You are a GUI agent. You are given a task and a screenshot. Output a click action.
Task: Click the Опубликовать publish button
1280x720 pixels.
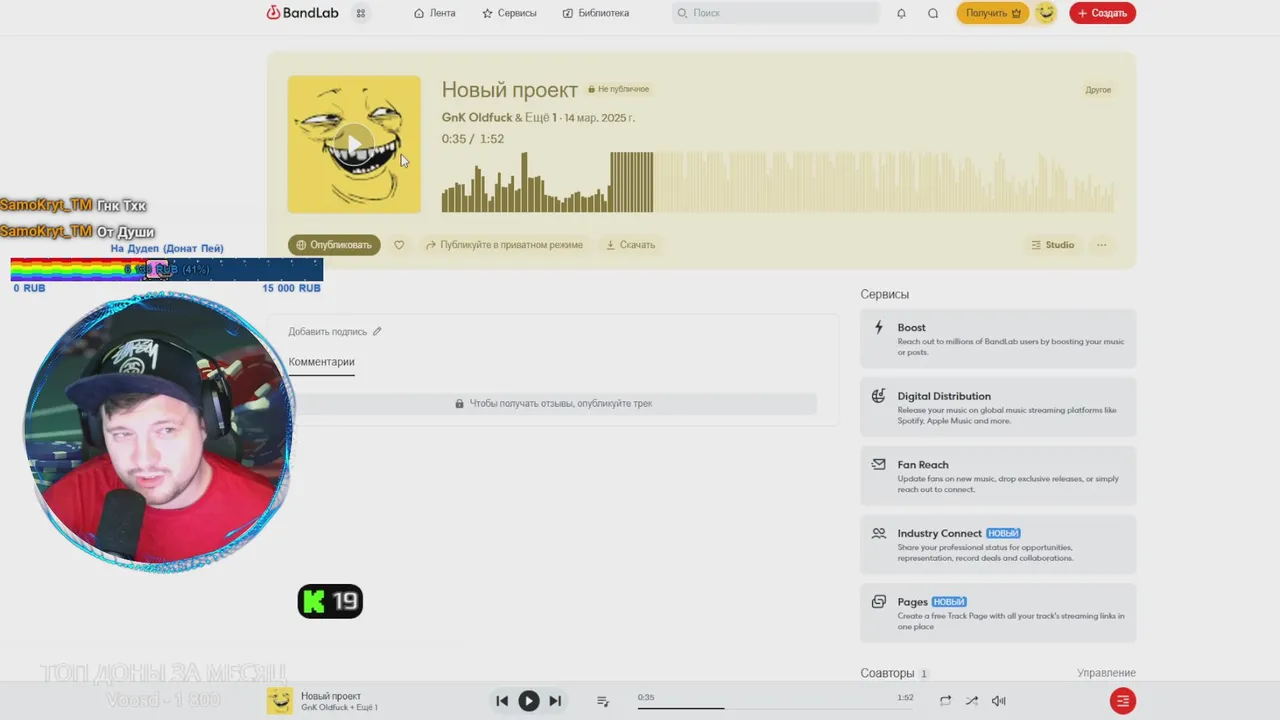coord(334,245)
